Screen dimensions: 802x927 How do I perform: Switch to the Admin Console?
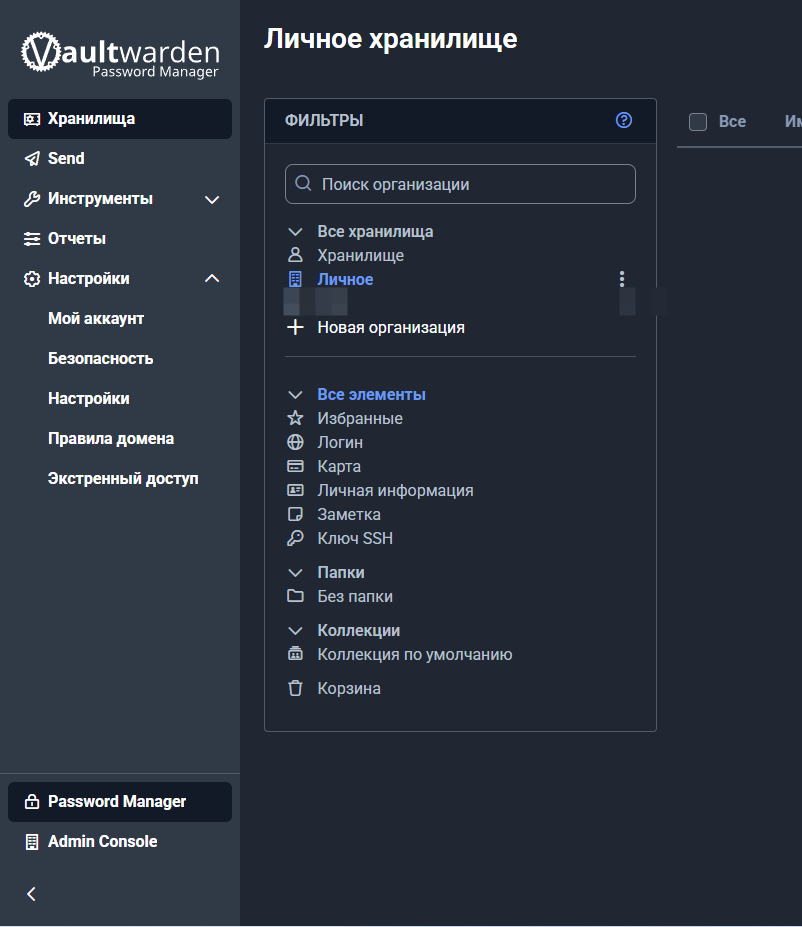click(x=103, y=841)
